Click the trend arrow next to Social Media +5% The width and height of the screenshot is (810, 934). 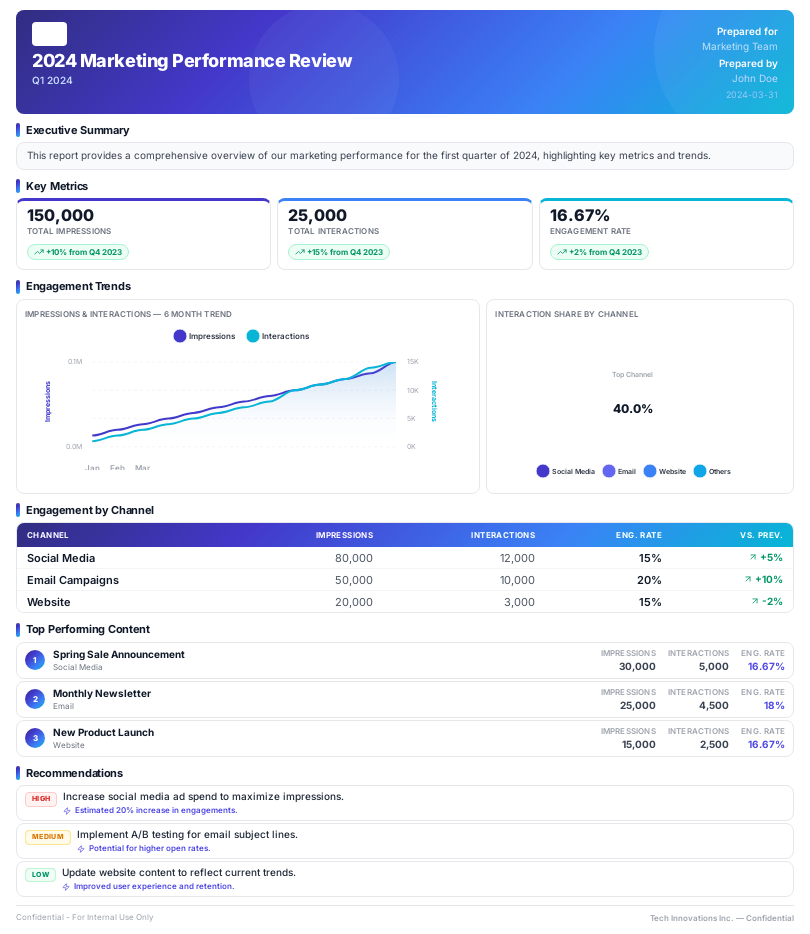point(753,558)
